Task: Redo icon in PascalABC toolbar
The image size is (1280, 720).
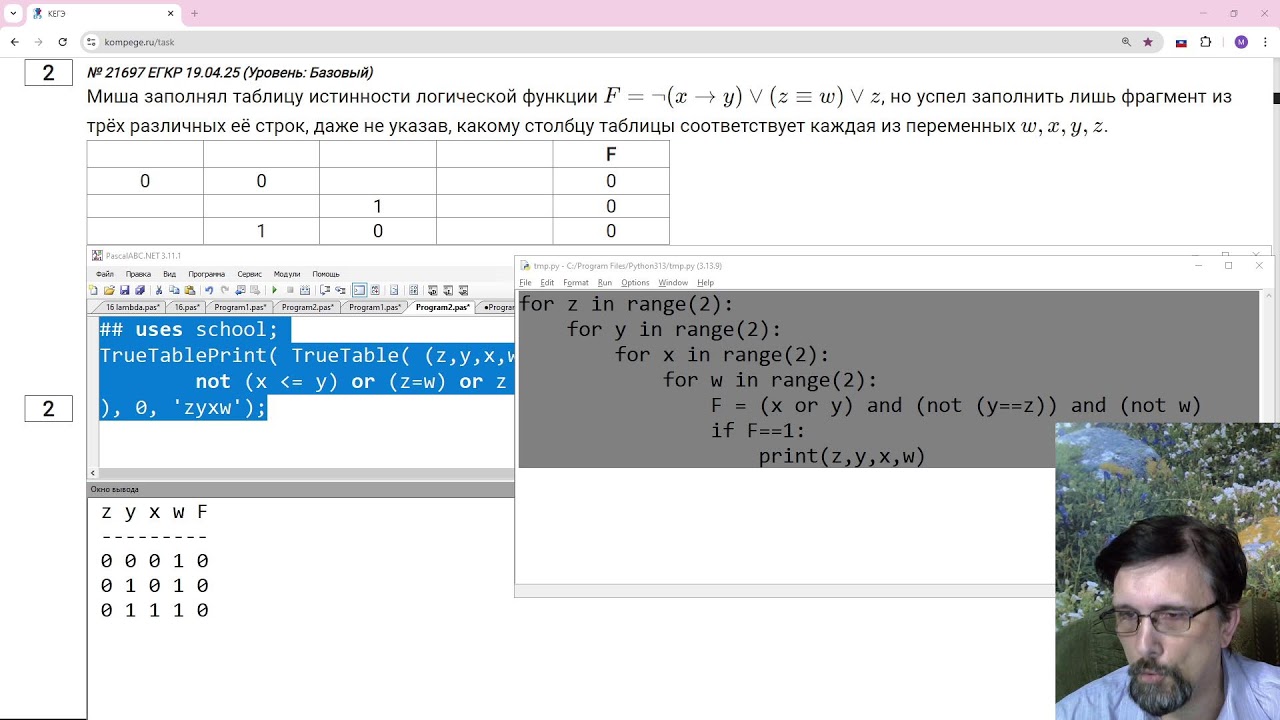Action: tap(224, 290)
